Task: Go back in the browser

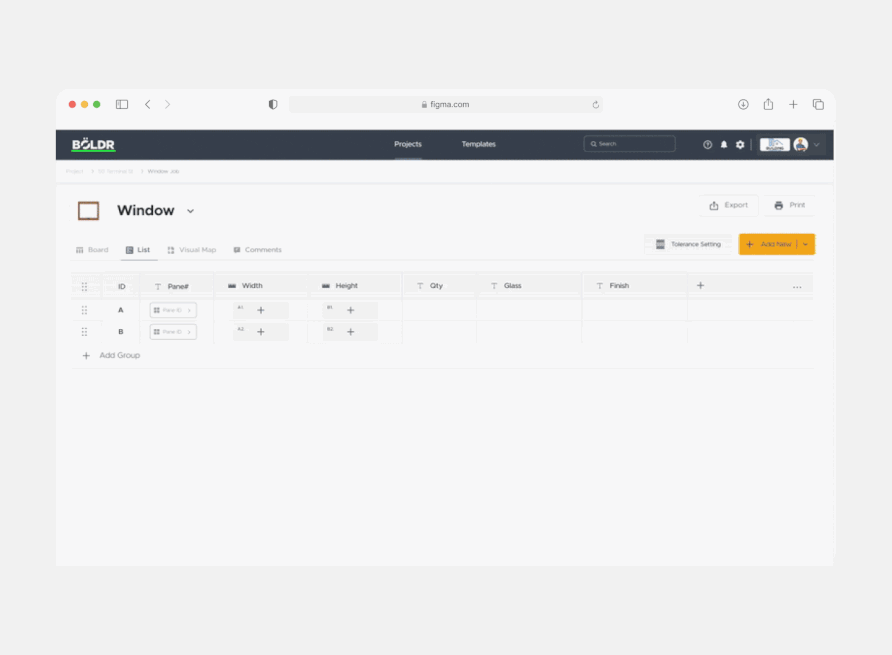Action: (x=148, y=104)
